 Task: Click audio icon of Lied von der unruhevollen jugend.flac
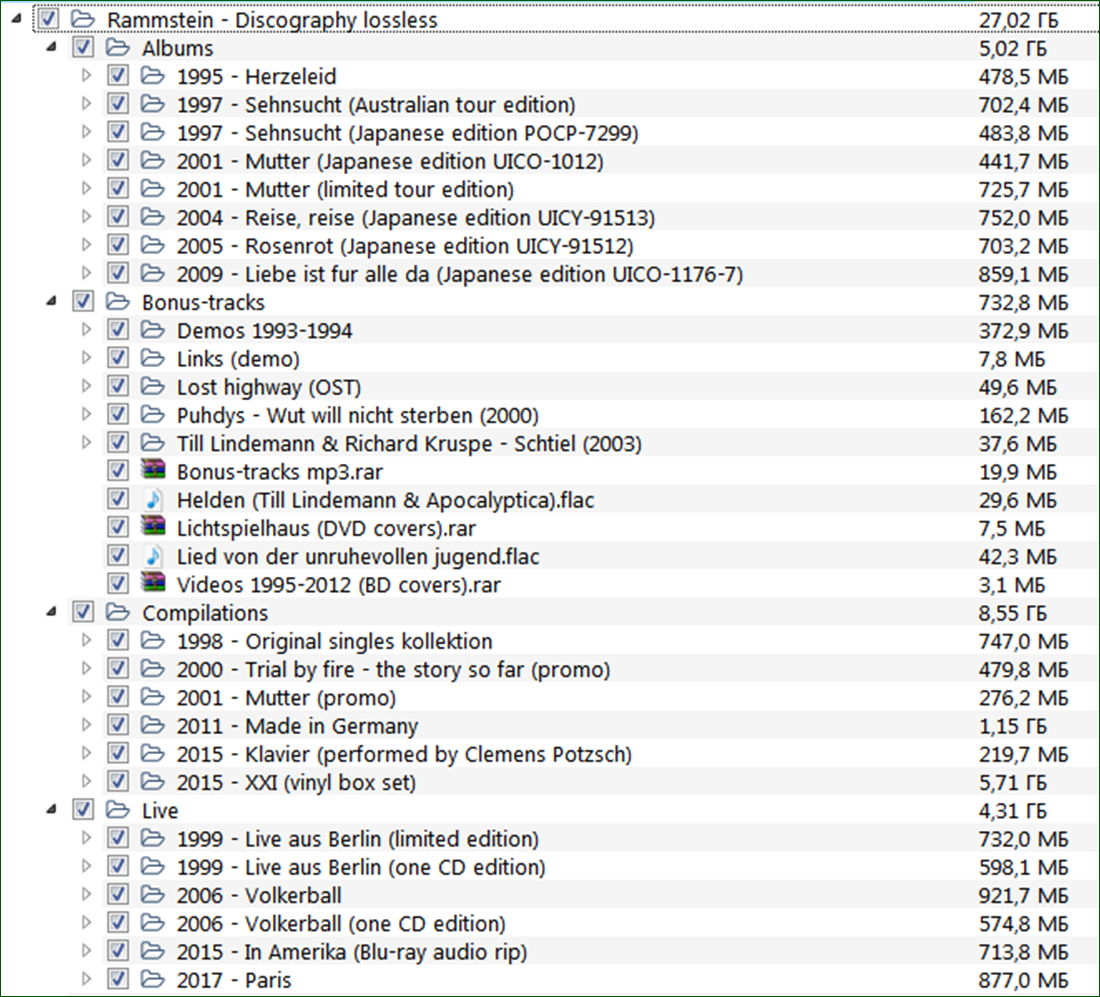153,556
